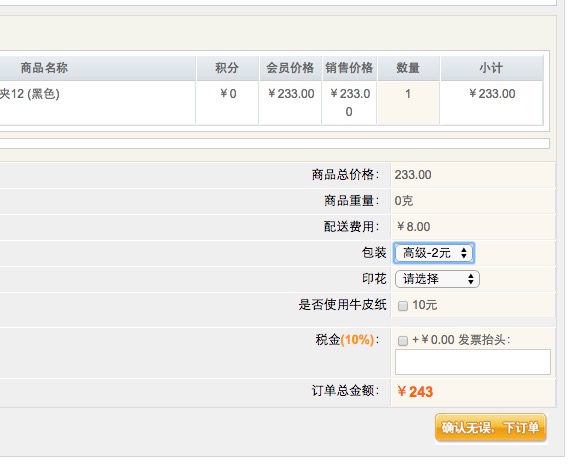The height and width of the screenshot is (468, 575).
Task: Click the up-down arrows on 印花 select
Action: click(x=471, y=279)
